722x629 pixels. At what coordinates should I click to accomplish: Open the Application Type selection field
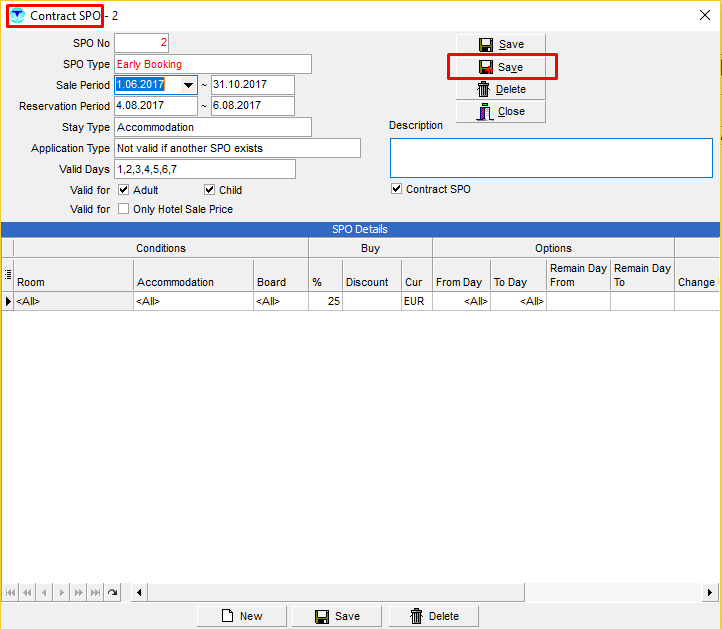pos(237,148)
